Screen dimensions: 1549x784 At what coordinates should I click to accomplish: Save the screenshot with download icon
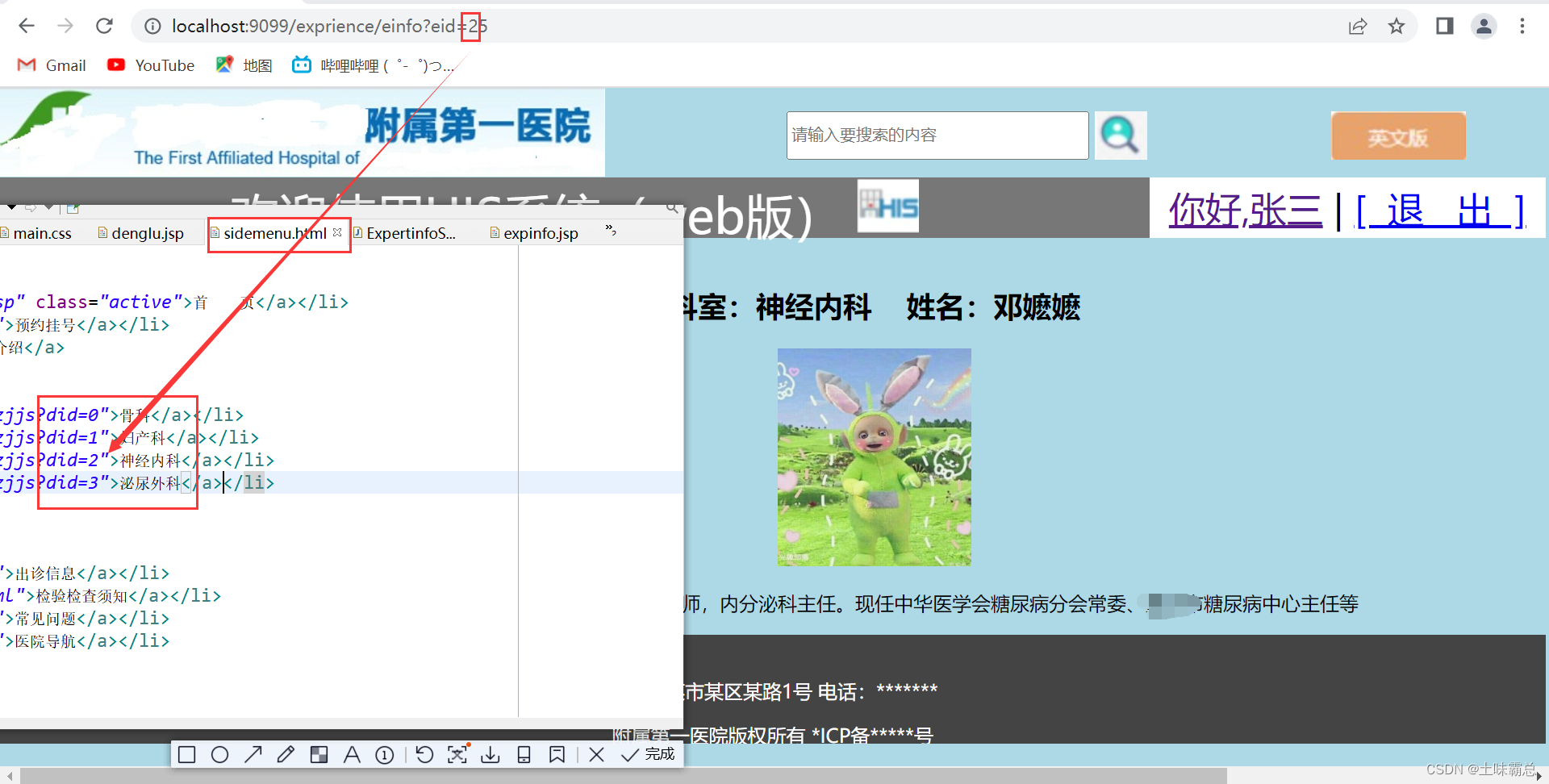[x=491, y=755]
